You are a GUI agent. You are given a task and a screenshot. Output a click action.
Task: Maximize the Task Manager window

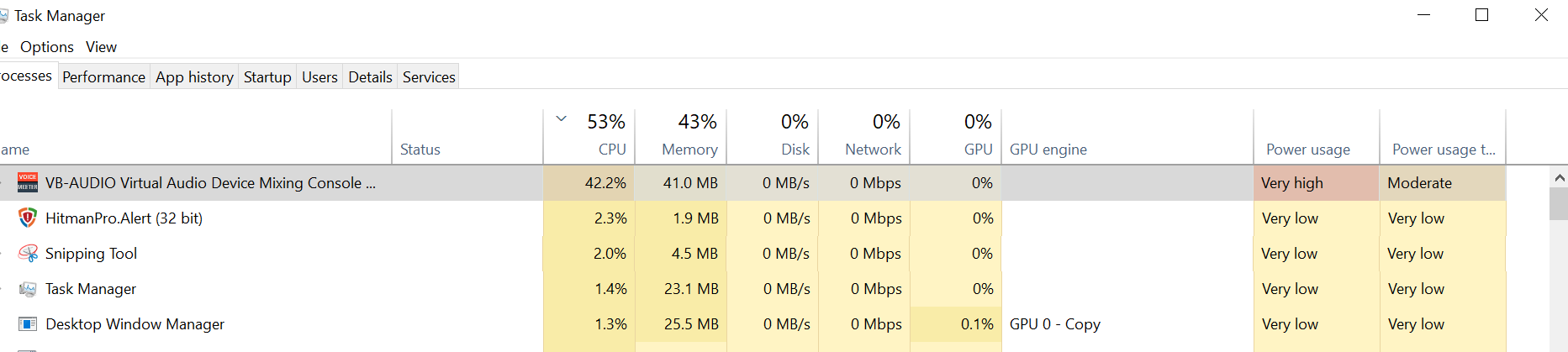coord(1482,15)
